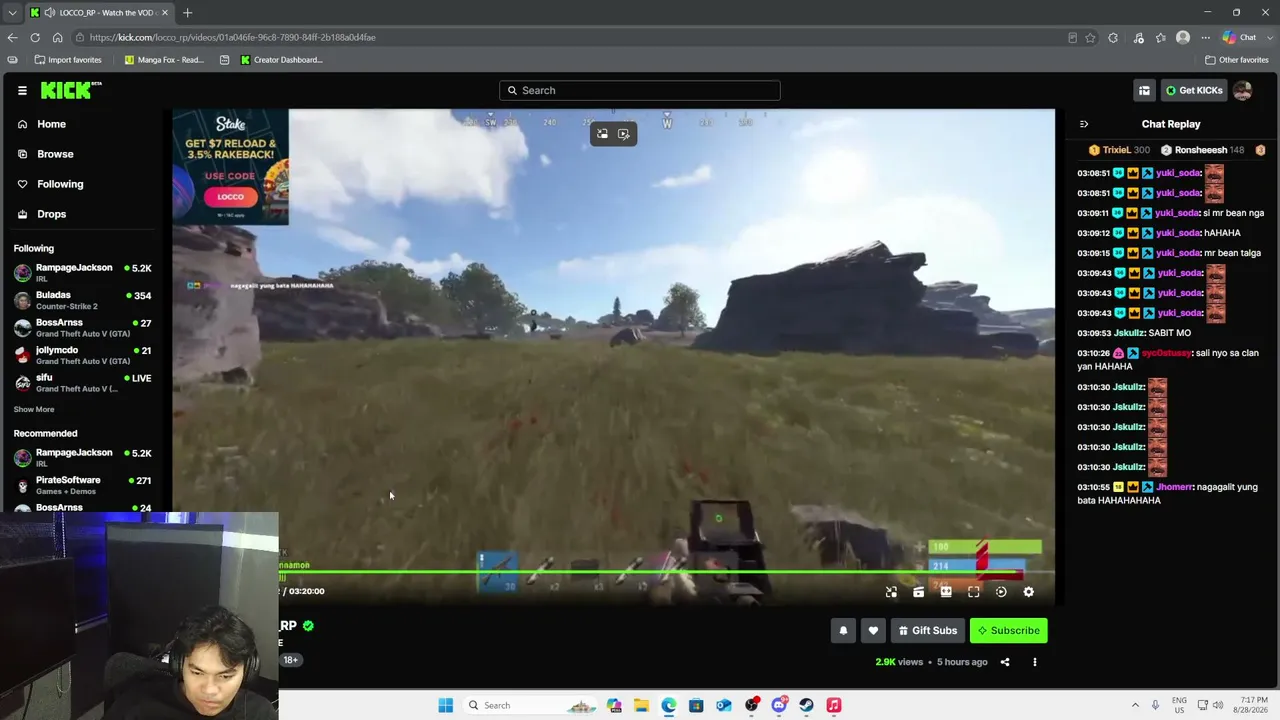Open taskbar clock and date
The image size is (1280, 720).
pyautogui.click(x=1251, y=705)
